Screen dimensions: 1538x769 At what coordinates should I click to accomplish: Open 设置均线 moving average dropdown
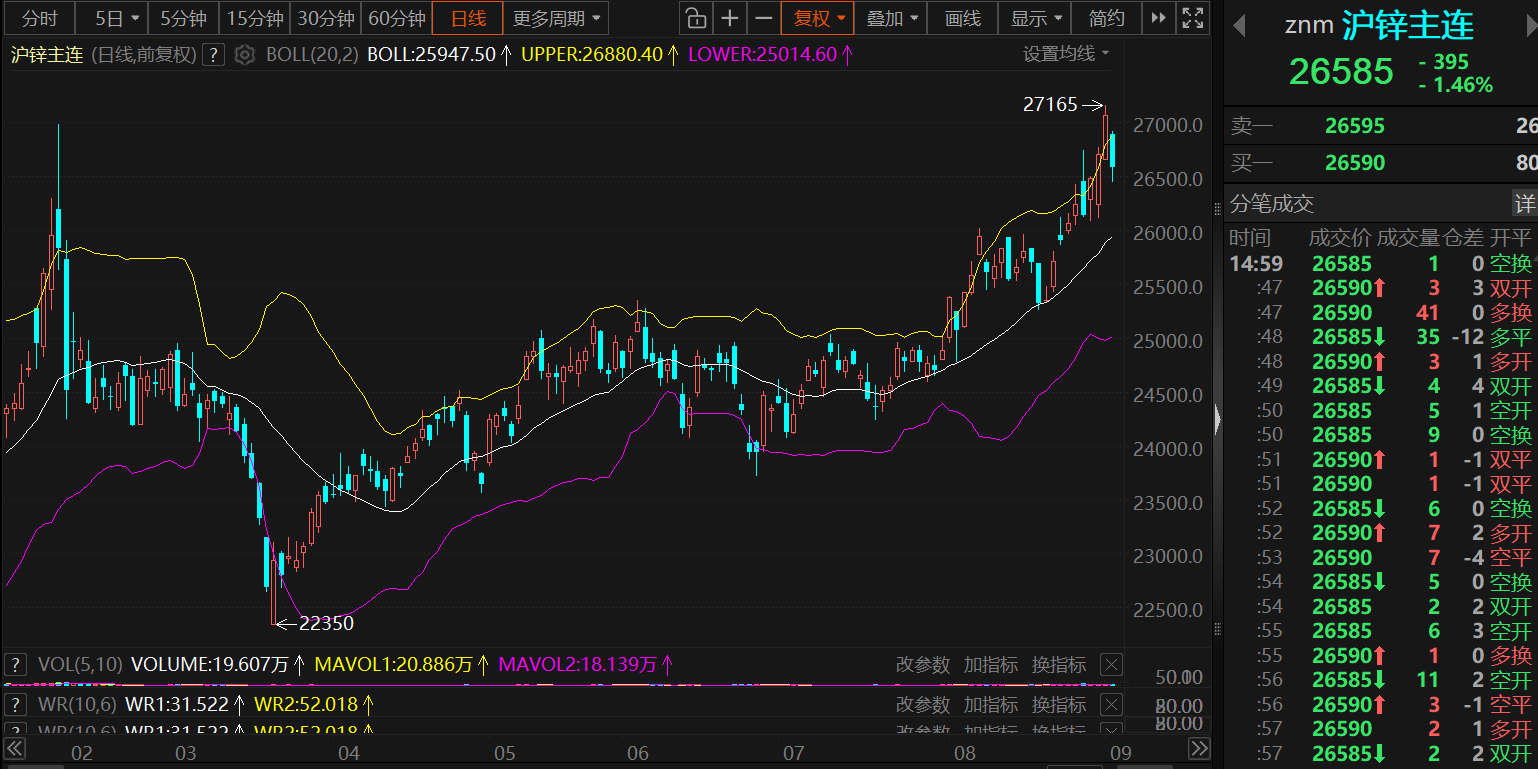point(1066,54)
